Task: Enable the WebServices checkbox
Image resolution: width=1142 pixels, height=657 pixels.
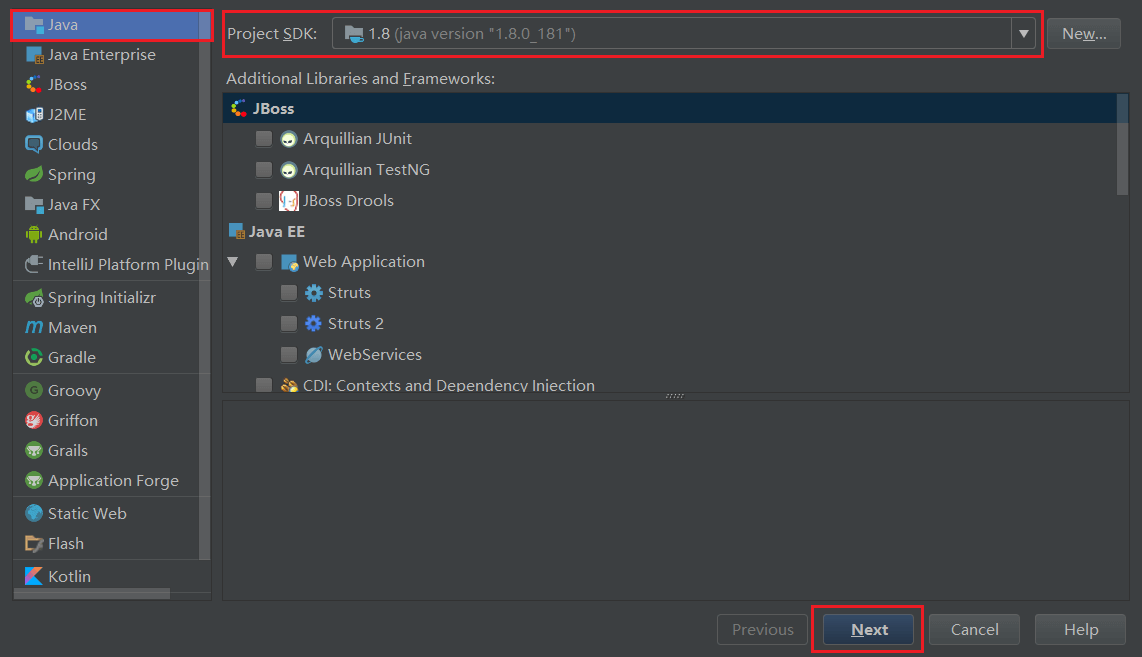Action: [288, 355]
